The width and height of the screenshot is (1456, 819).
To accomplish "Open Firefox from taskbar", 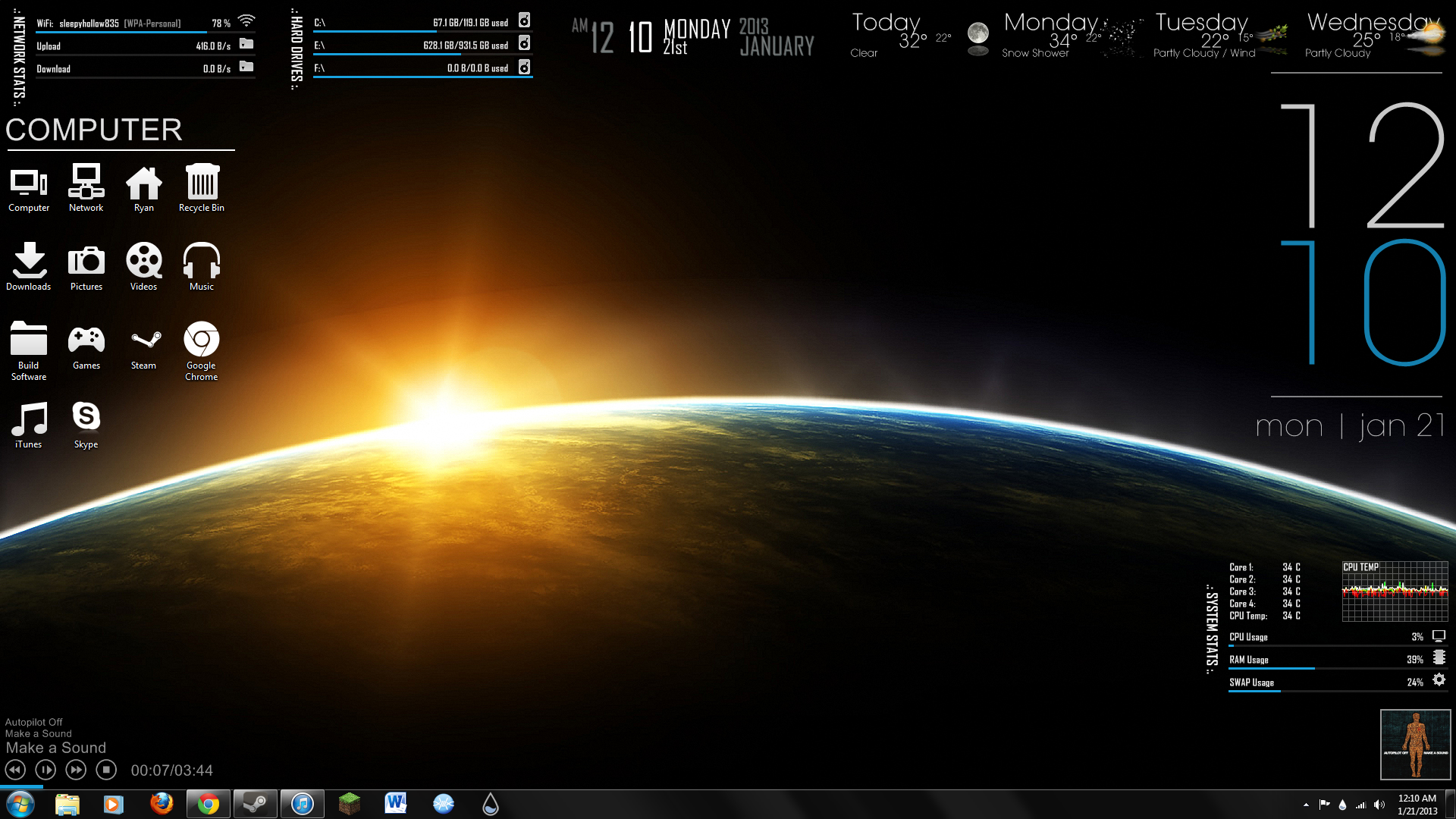I will (x=160, y=803).
